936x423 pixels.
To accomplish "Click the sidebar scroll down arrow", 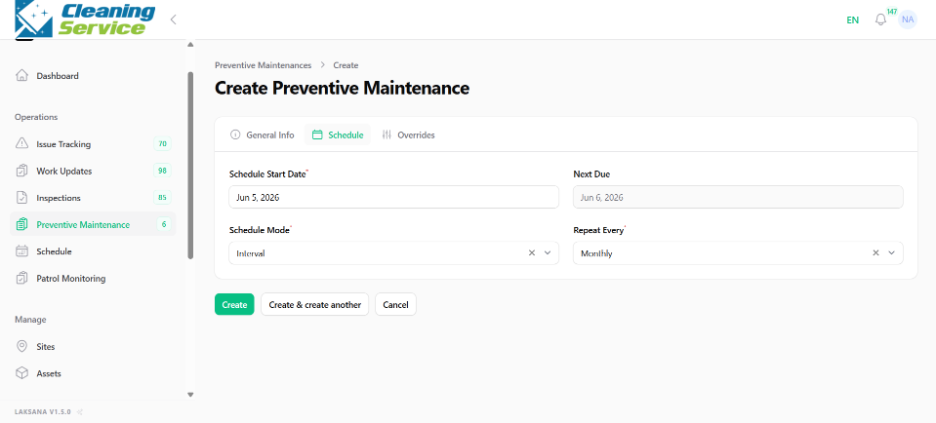I will [x=190, y=394].
